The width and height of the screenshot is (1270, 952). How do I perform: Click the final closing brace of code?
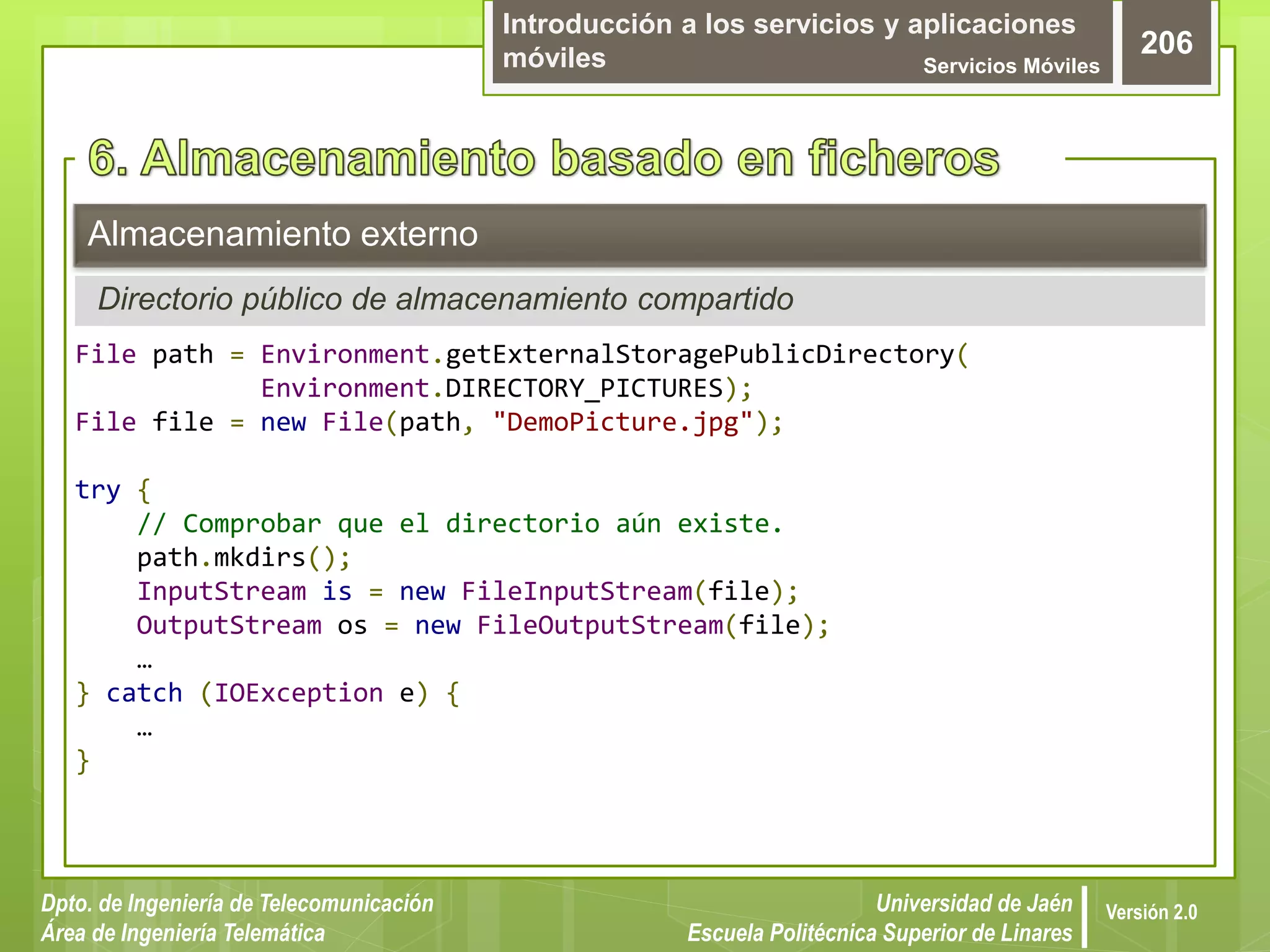point(83,761)
